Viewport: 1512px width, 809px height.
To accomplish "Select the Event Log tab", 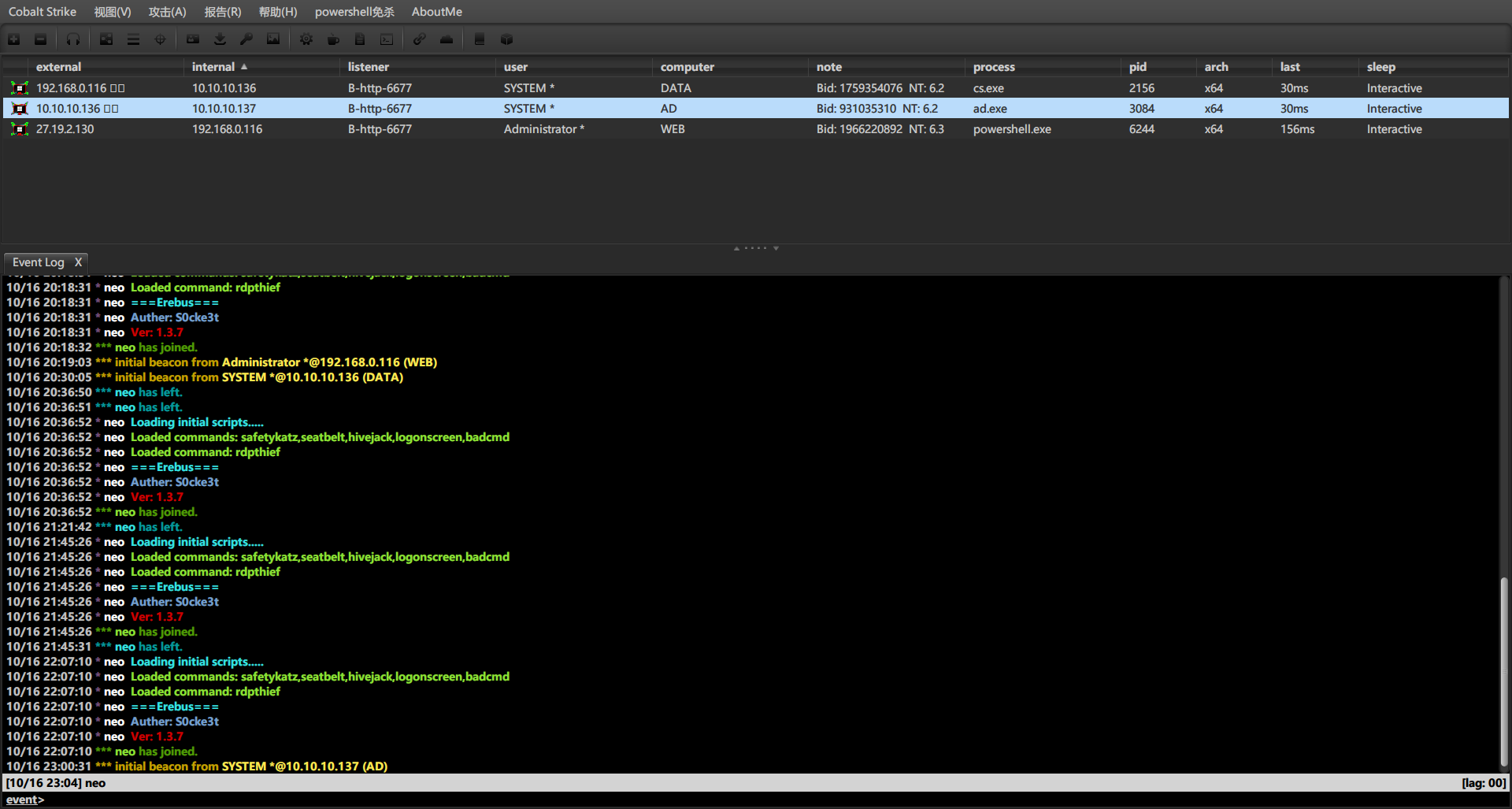I will point(38,262).
